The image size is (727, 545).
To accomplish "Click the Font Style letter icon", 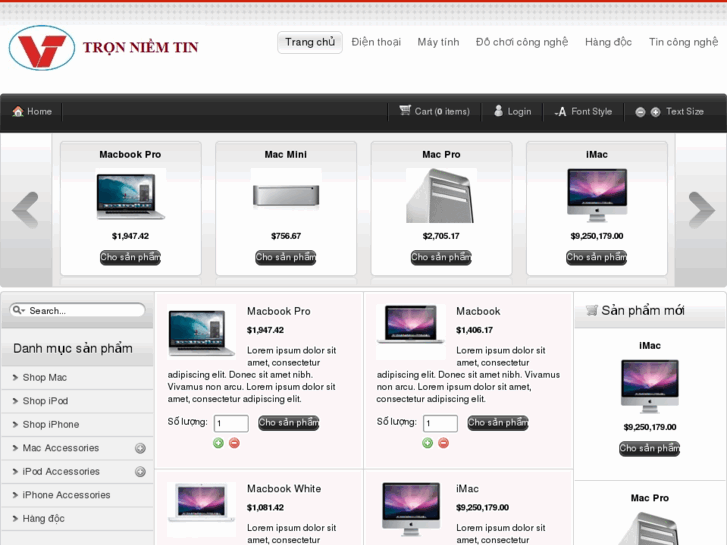I will 560,112.
